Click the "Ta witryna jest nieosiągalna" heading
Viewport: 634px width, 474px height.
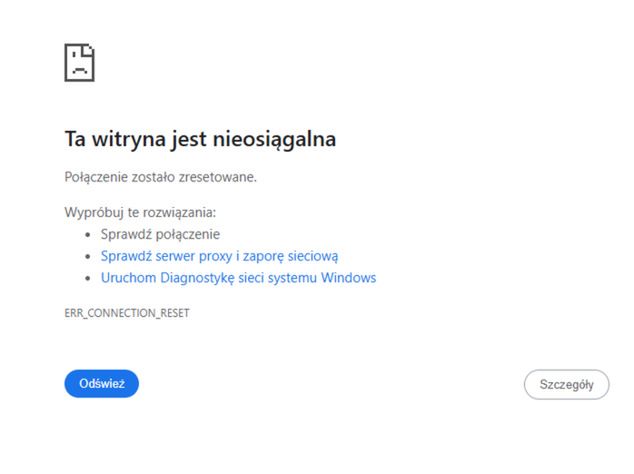[x=200, y=140]
